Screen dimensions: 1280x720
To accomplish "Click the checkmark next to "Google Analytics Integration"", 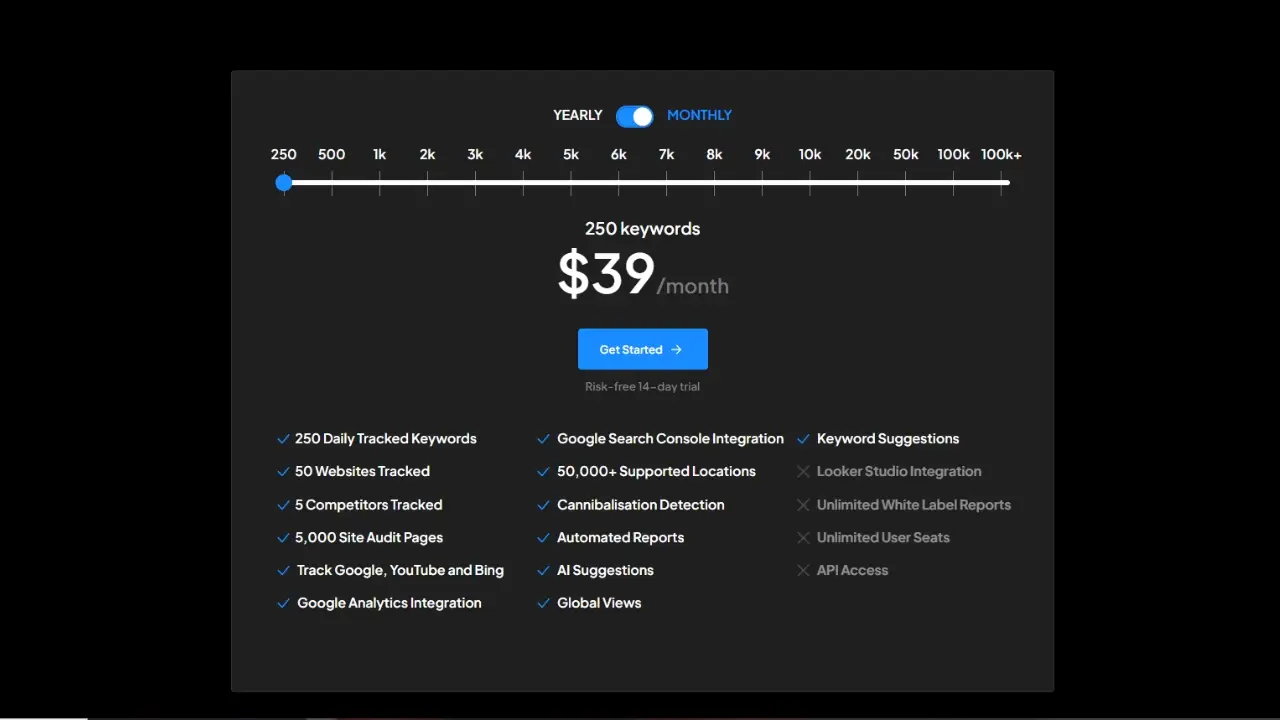I will click(283, 603).
